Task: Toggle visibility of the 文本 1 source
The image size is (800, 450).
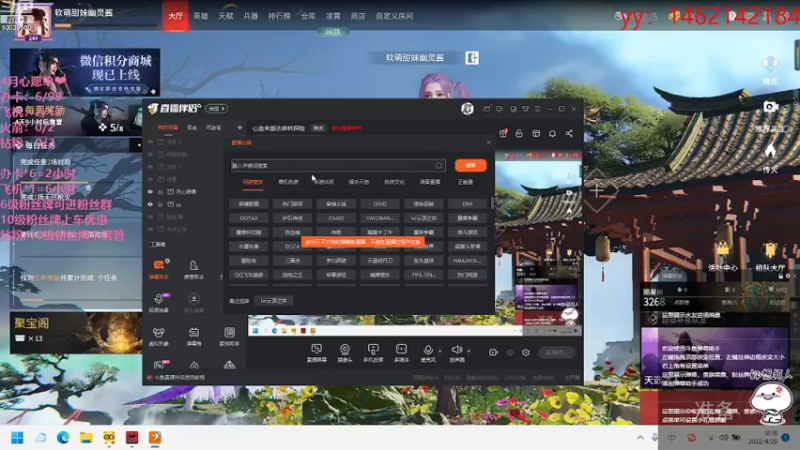Action: point(150,166)
